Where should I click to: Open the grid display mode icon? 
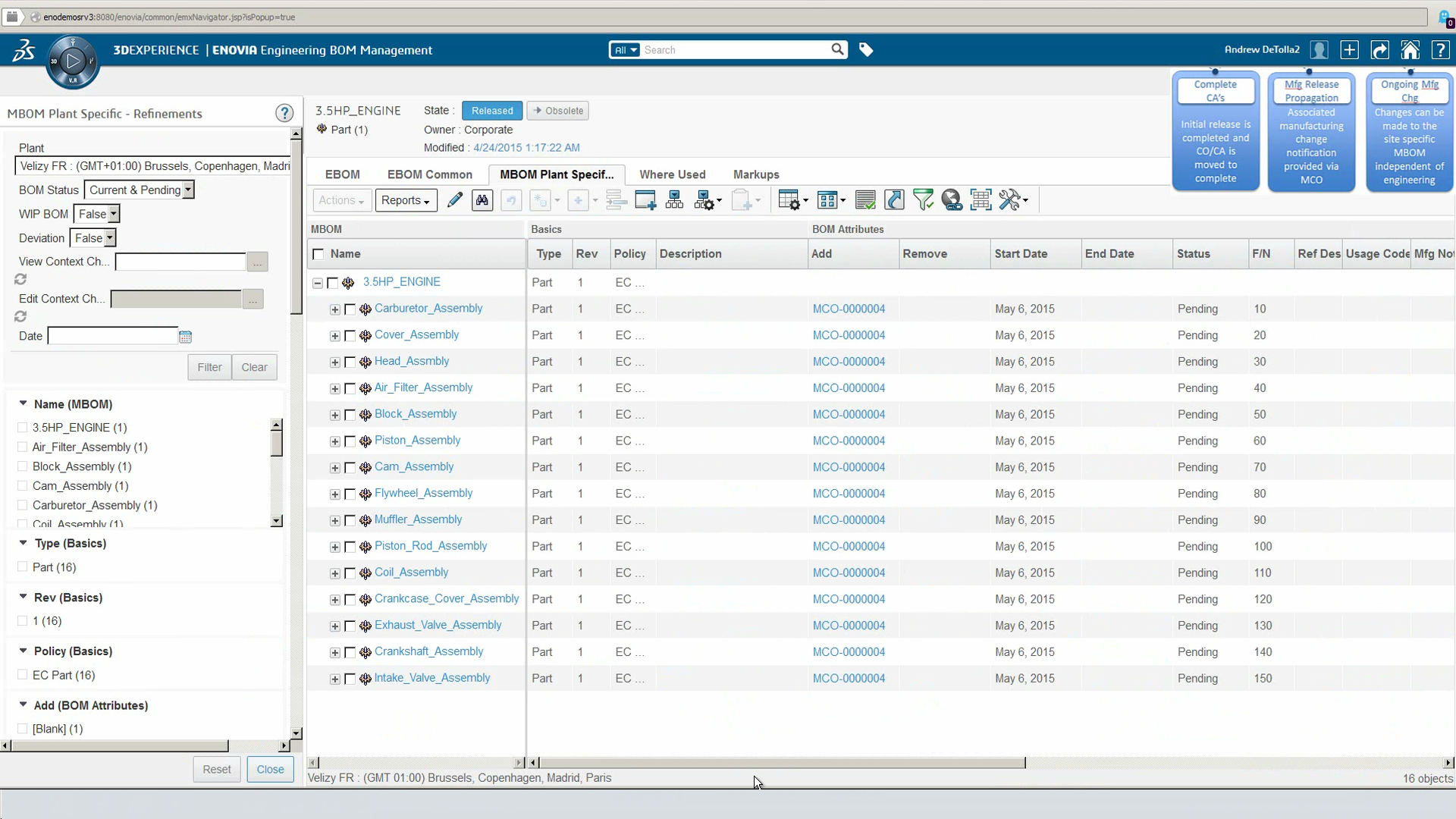(830, 200)
